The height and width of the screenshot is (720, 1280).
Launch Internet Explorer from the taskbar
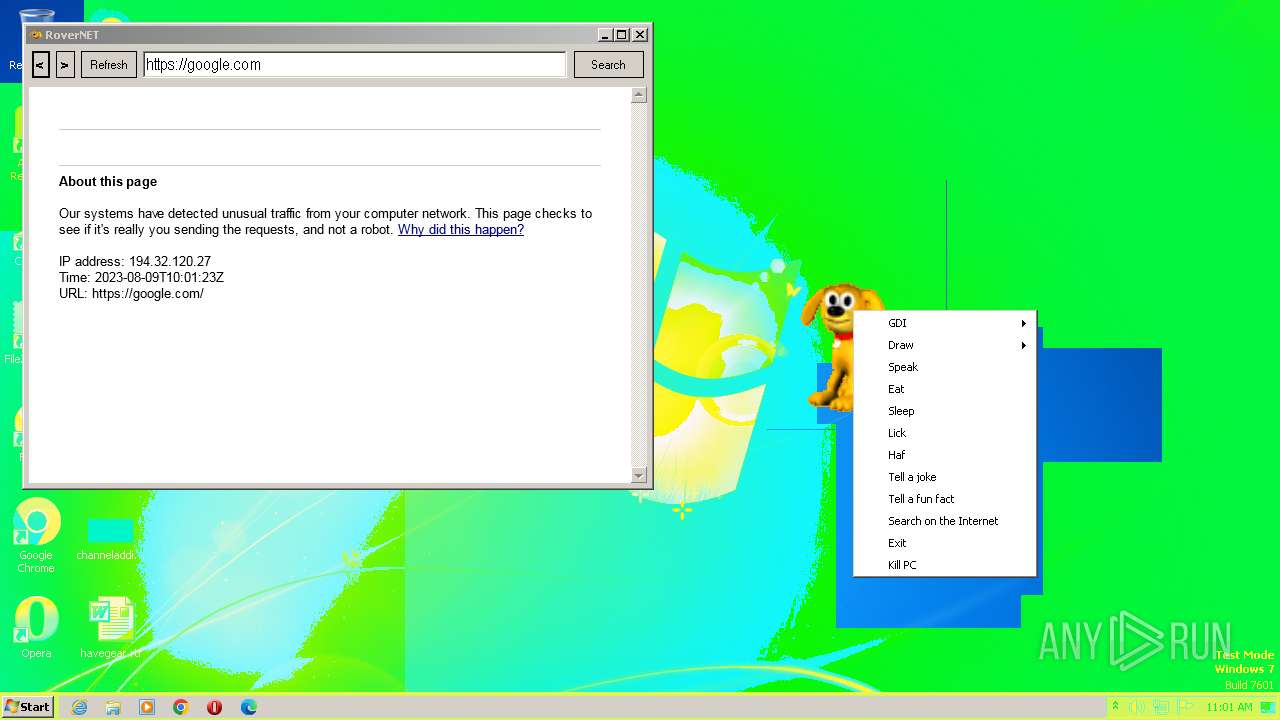point(79,707)
